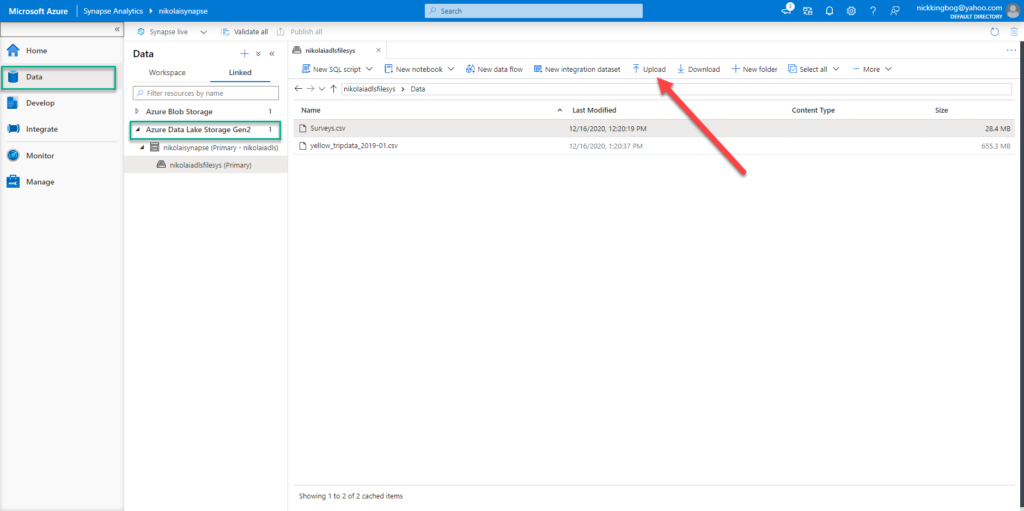This screenshot has height=511, width=1024.
Task: Add a new resource with plus icon
Action: coord(244,54)
